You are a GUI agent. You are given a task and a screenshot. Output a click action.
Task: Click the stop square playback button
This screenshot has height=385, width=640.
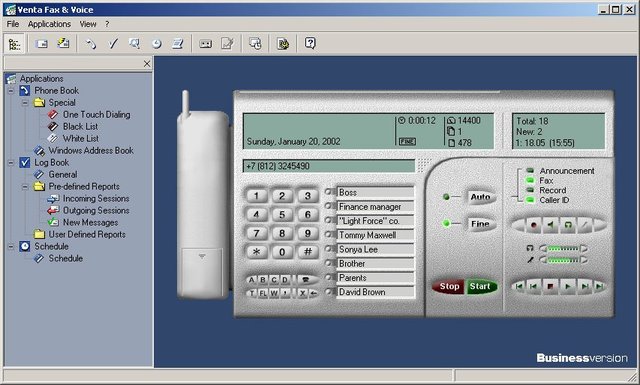pos(550,286)
